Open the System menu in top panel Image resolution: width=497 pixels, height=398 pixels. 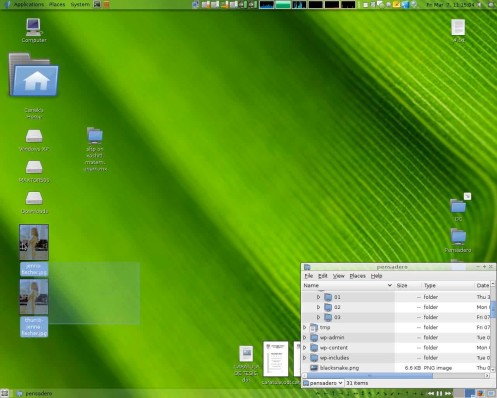80,4
